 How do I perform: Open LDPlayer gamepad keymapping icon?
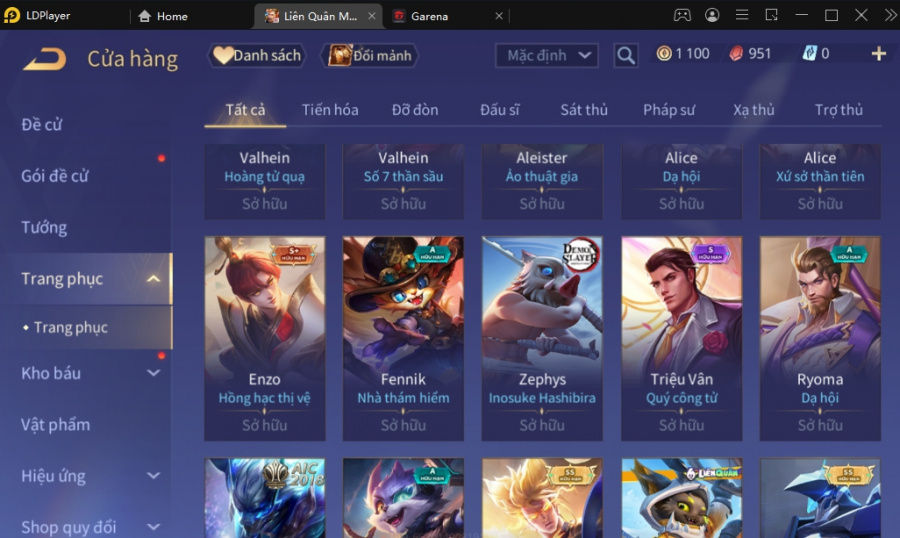[x=682, y=16]
